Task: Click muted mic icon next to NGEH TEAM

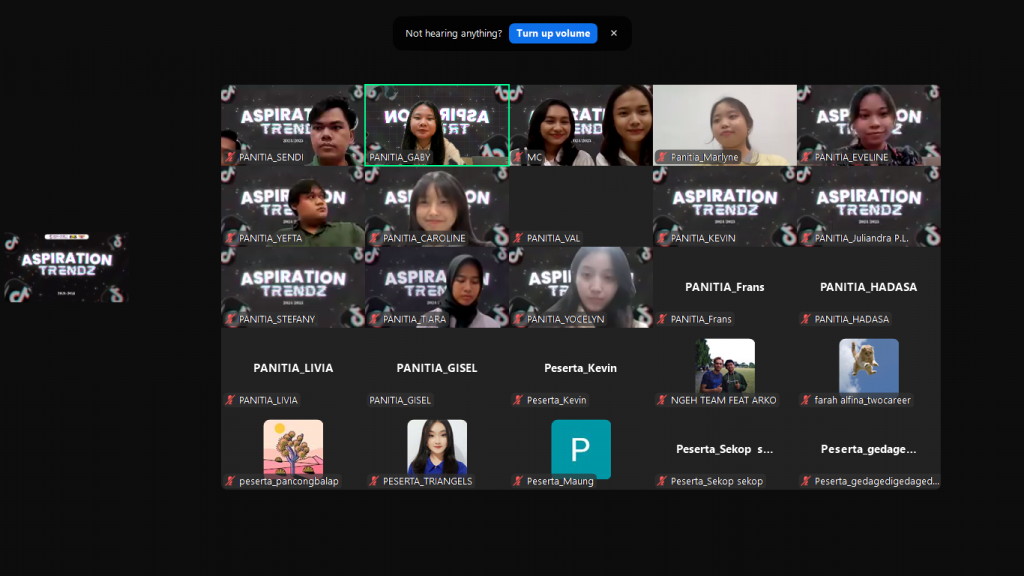Action: (662, 400)
